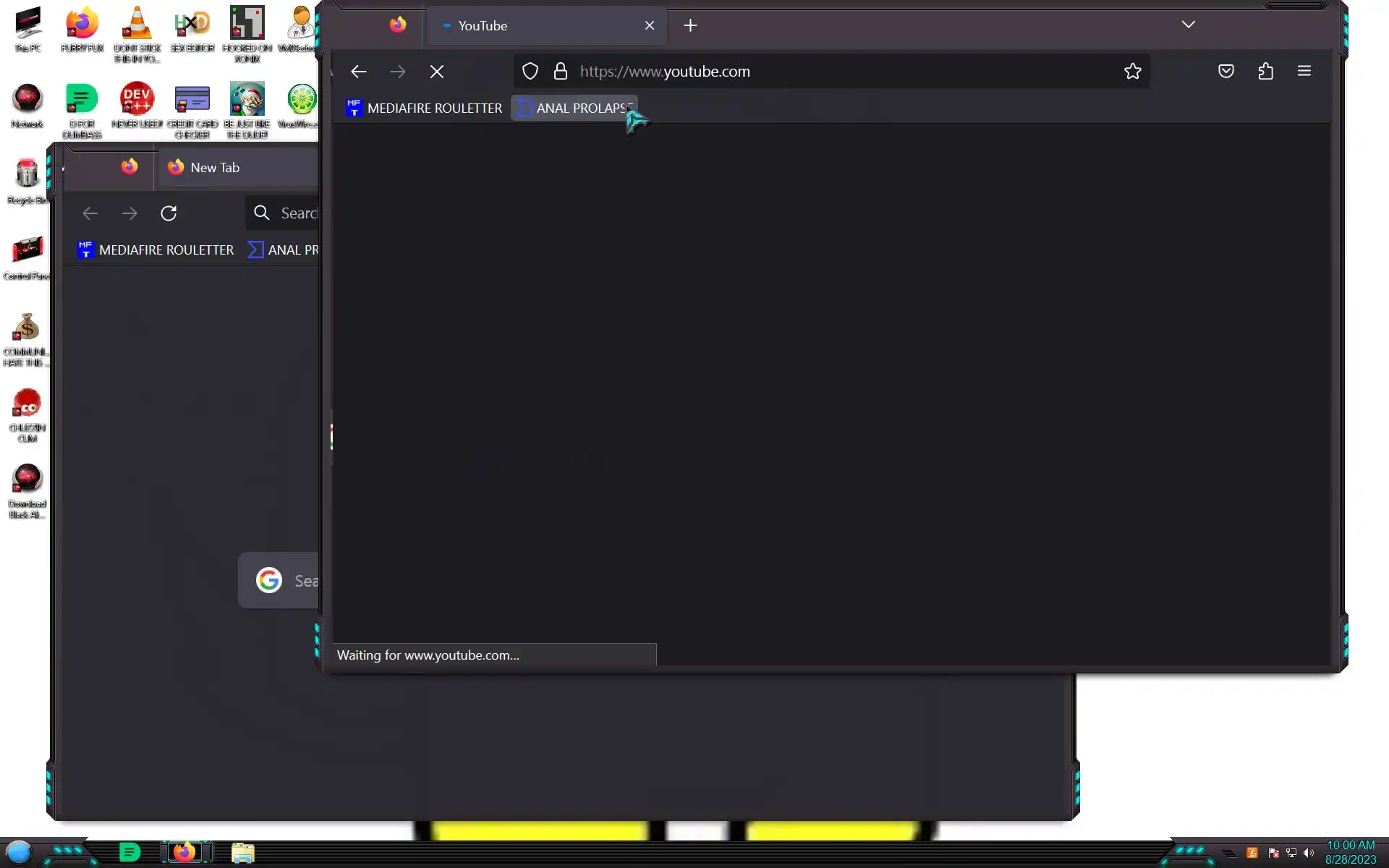
Task: Close the YouTube tab
Action: click(649, 26)
